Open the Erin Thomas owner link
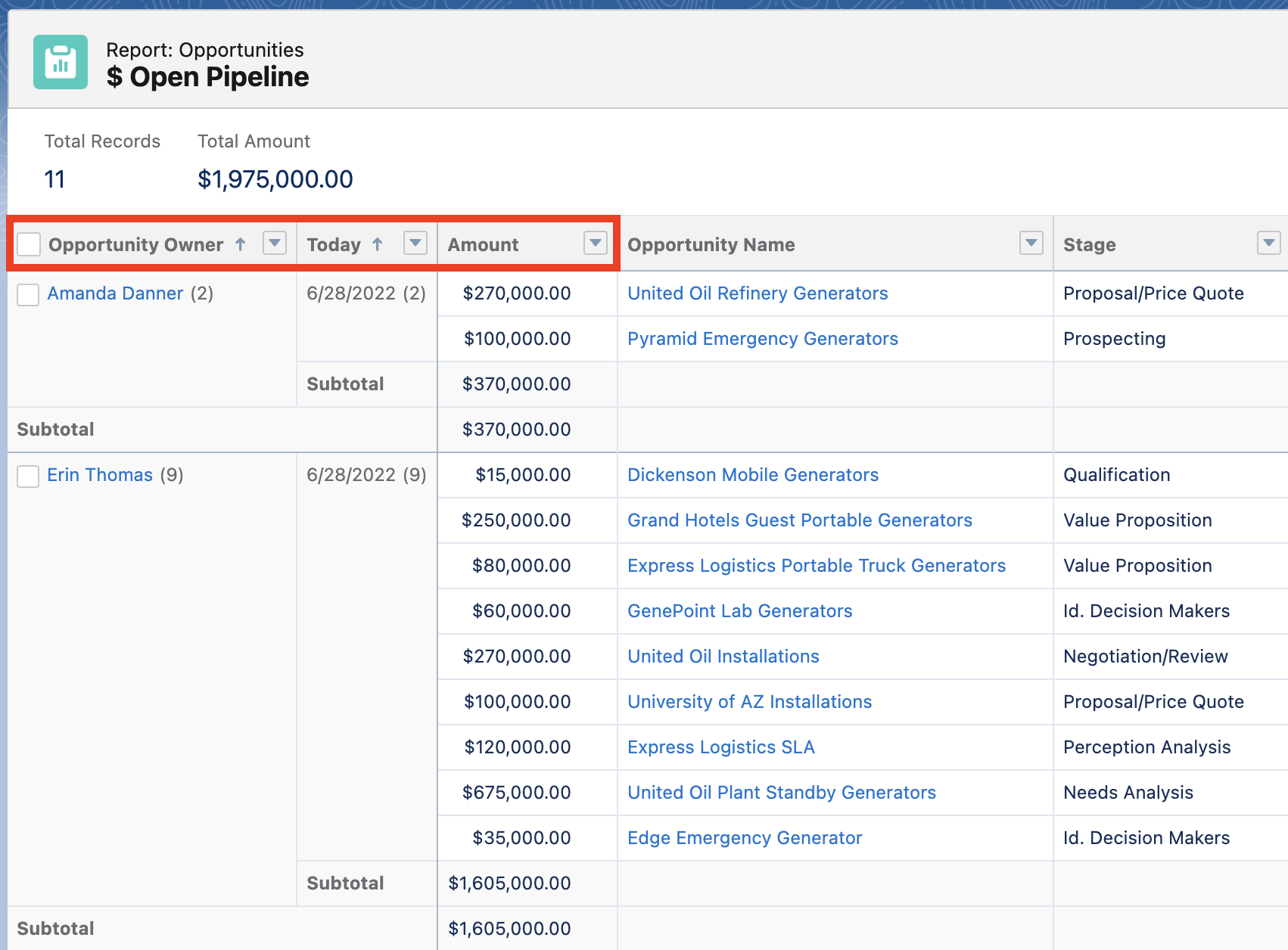The width and height of the screenshot is (1288, 950). (100, 475)
